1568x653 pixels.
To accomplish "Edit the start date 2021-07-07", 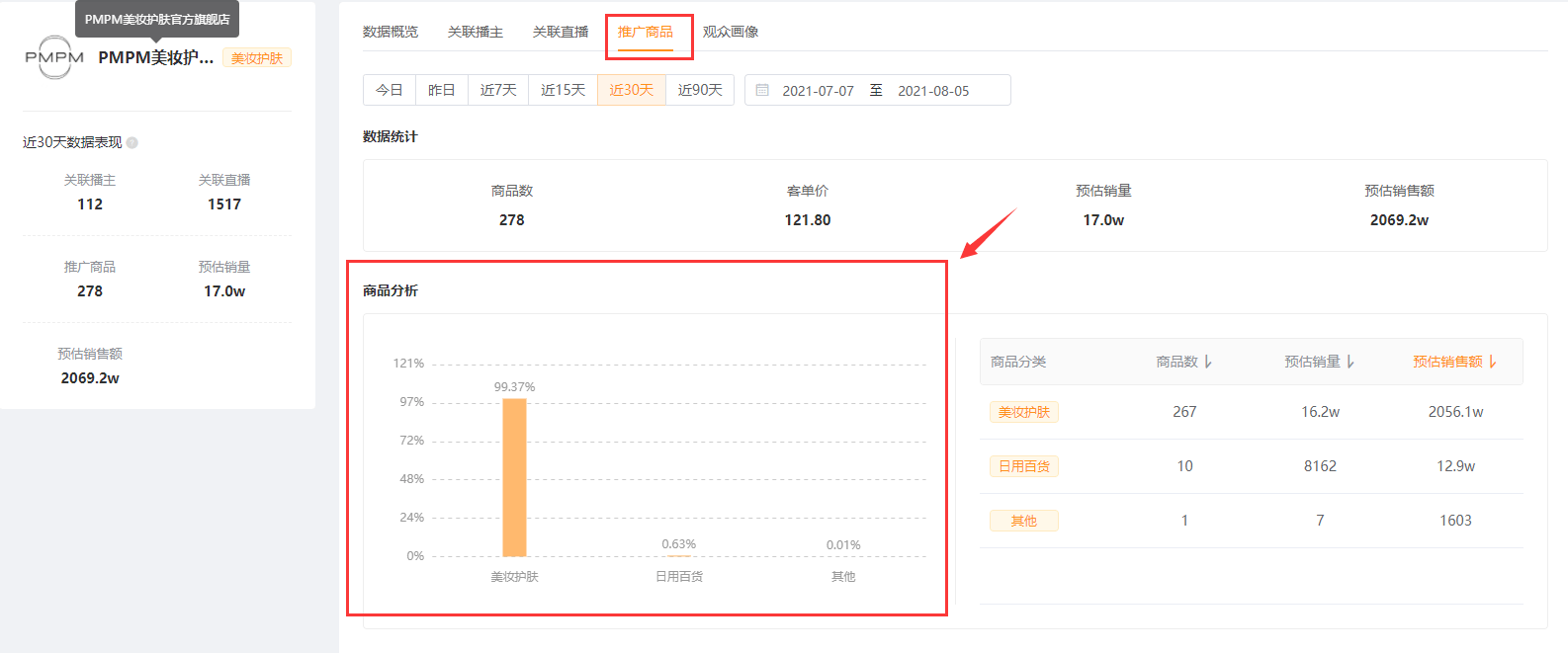I will click(x=818, y=91).
